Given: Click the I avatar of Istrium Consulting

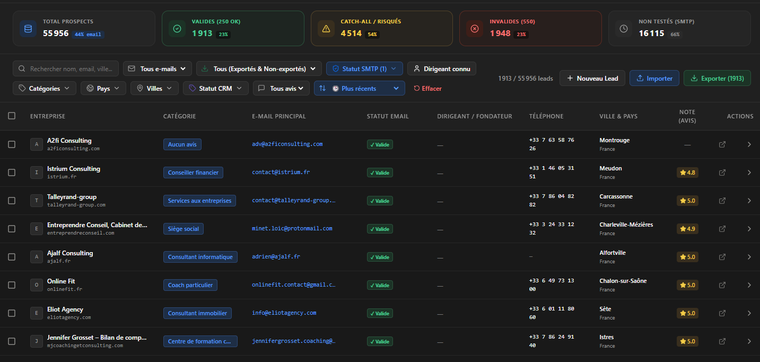Looking at the screenshot, I should coord(36,173).
